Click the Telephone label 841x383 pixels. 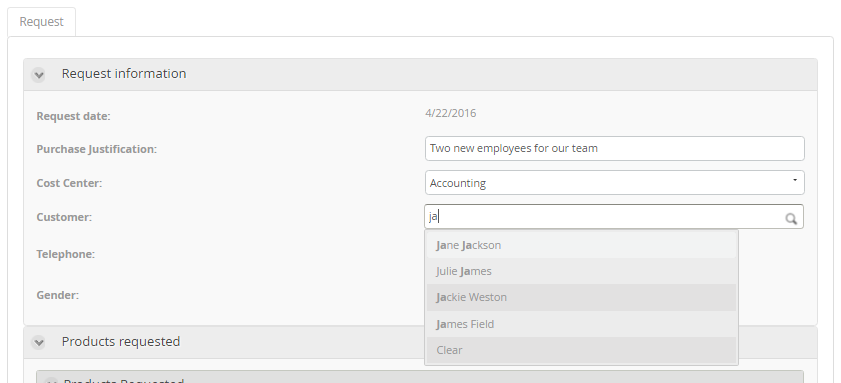65,254
